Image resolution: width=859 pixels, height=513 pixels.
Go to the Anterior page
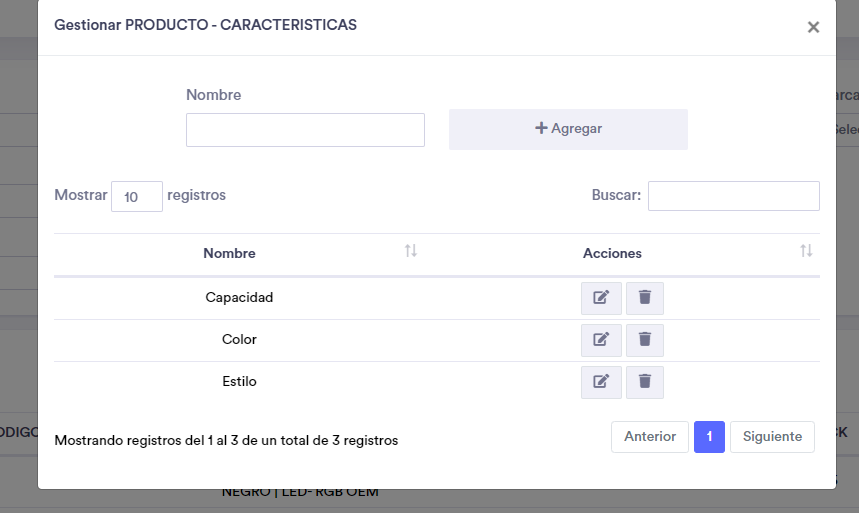point(650,437)
